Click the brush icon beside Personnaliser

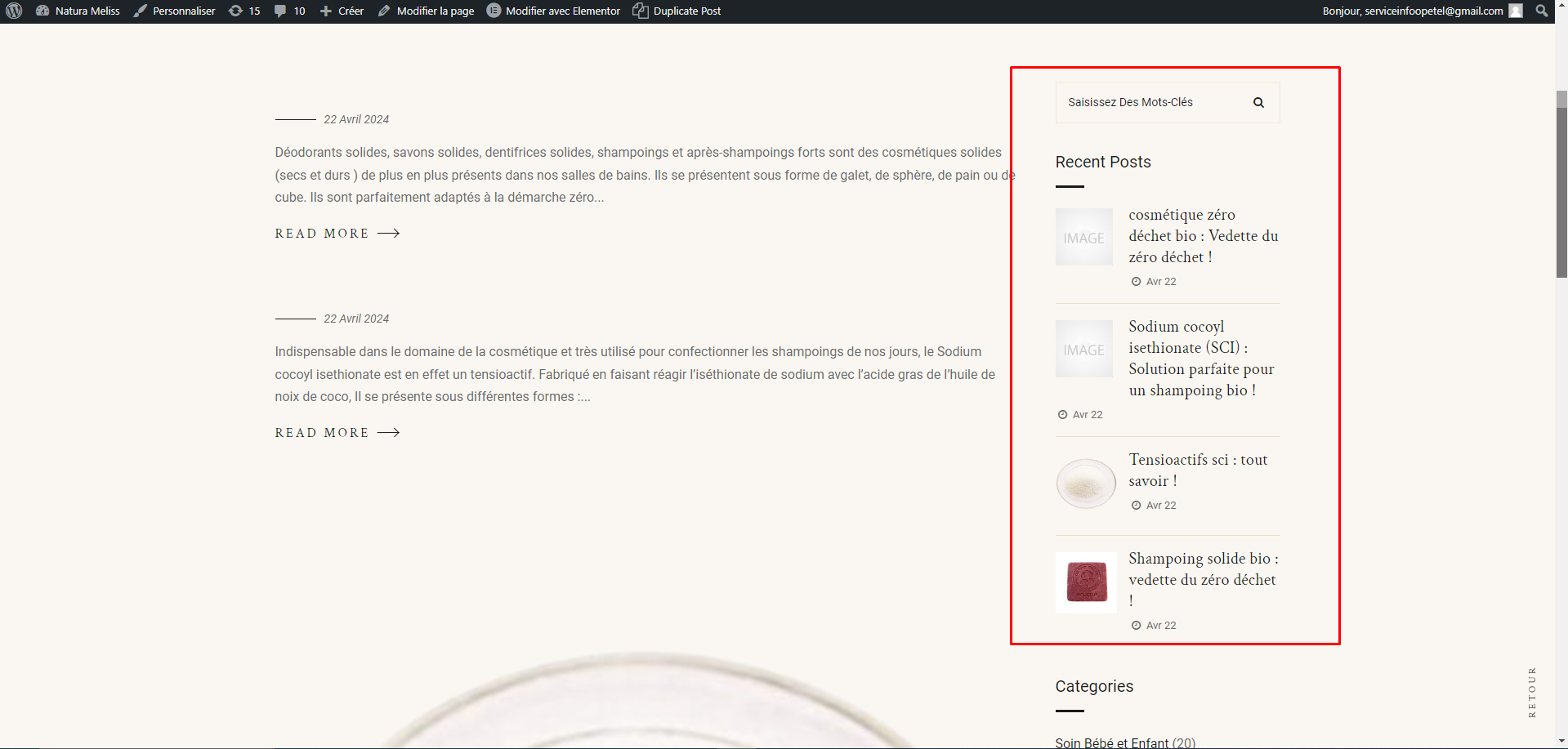[x=141, y=11]
